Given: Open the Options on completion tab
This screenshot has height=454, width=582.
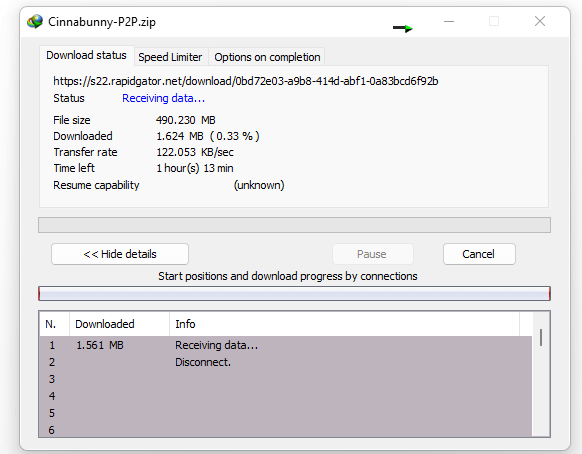Looking at the screenshot, I should tap(267, 57).
